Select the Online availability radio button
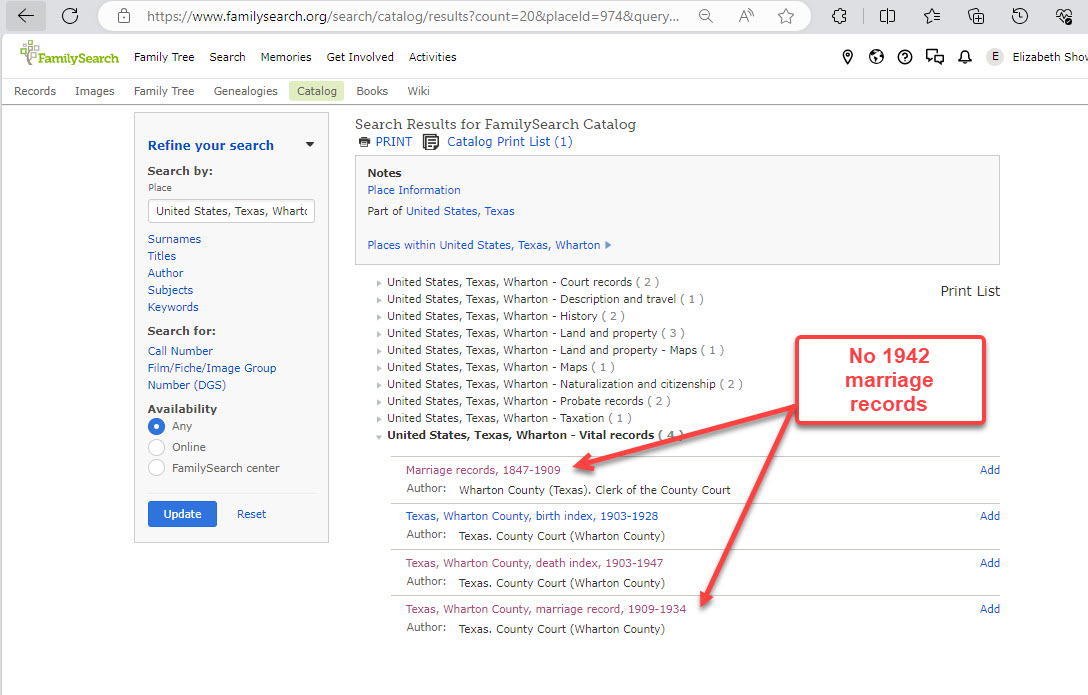Screen dimensions: 1088x695 point(157,447)
